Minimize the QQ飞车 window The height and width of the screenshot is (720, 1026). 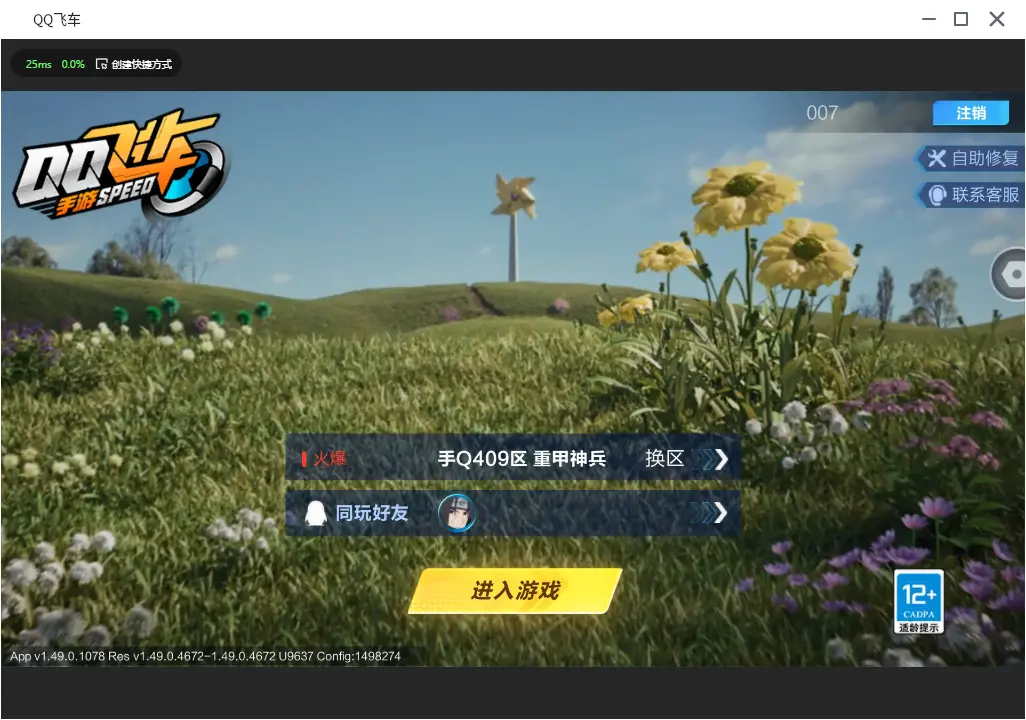click(929, 19)
